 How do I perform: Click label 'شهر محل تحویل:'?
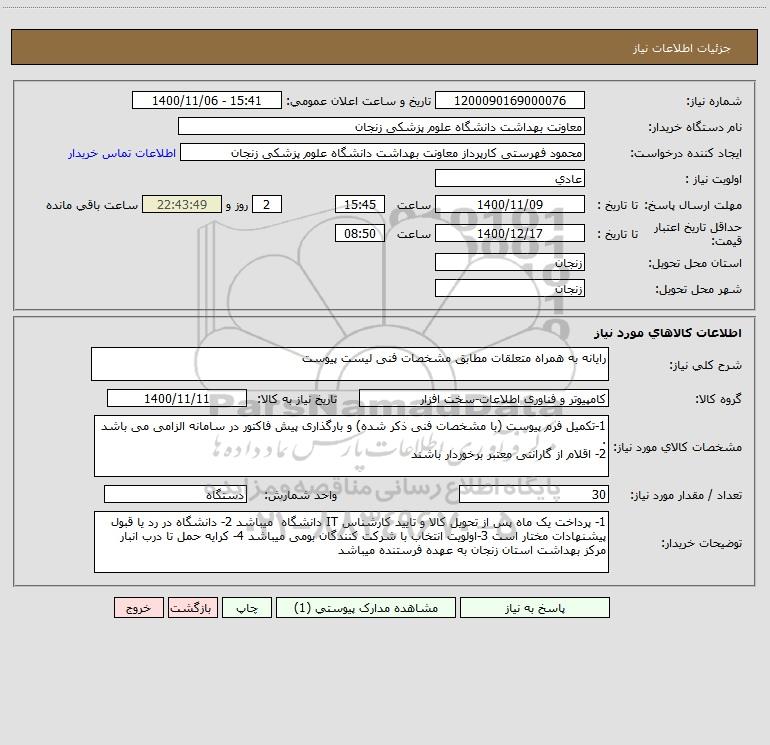(698, 289)
